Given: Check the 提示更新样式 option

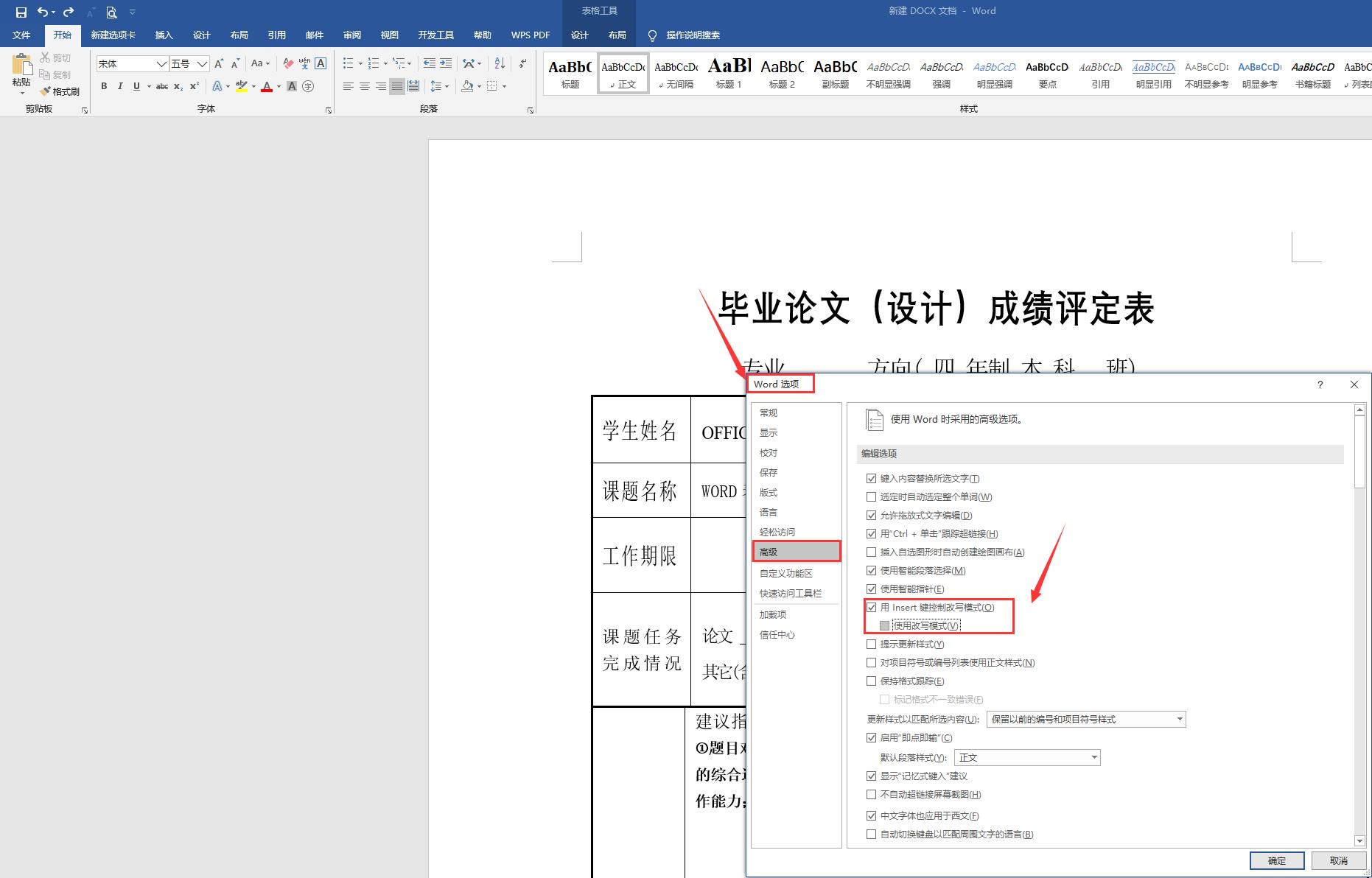Looking at the screenshot, I should click(872, 644).
